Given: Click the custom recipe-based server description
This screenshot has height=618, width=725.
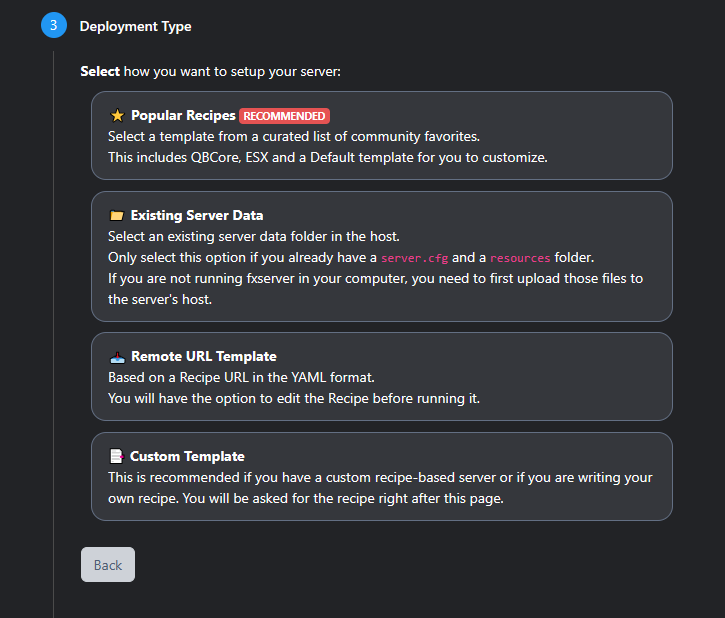Looking at the screenshot, I should 380,478.
